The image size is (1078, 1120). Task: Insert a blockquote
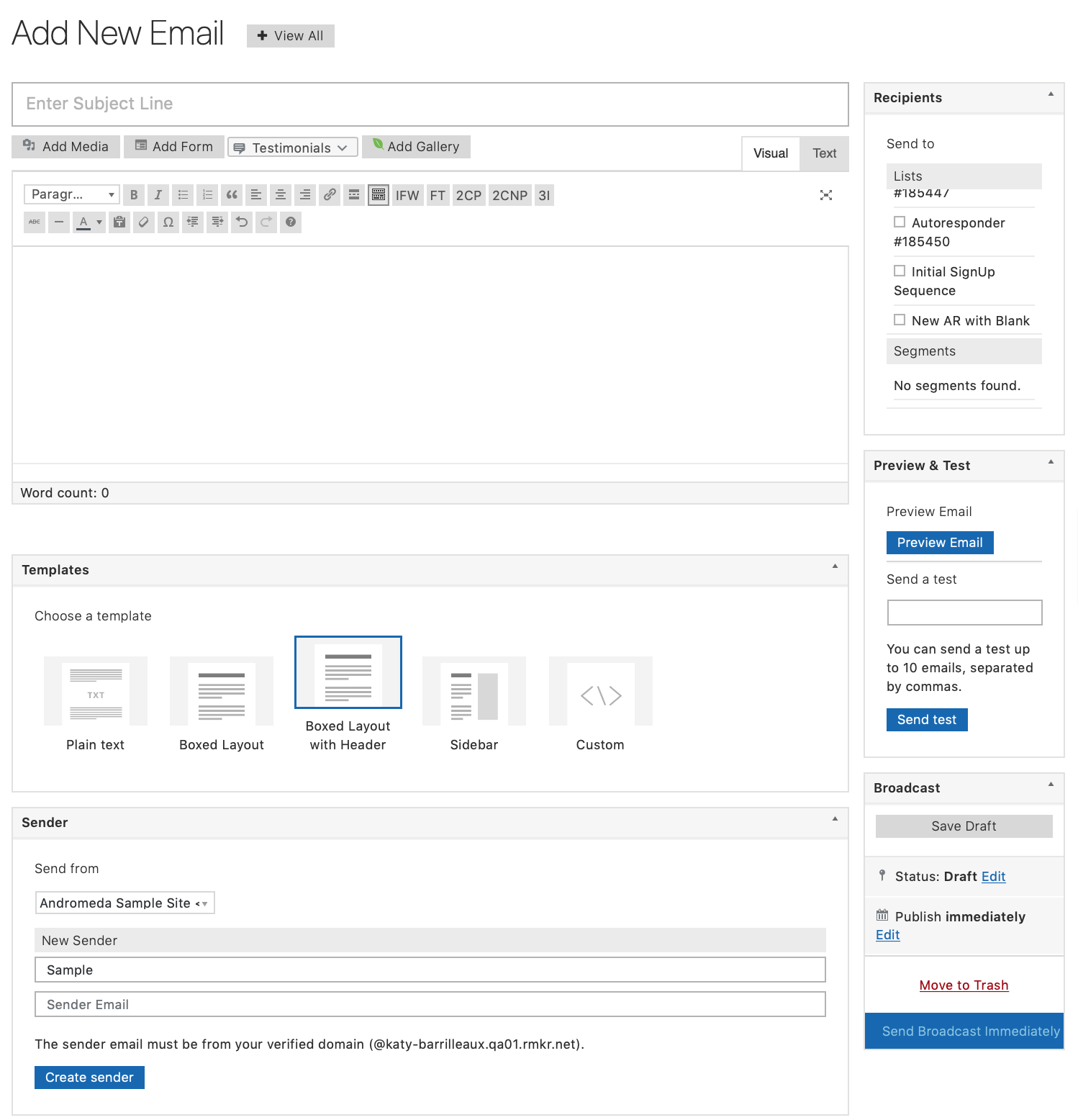coord(232,195)
